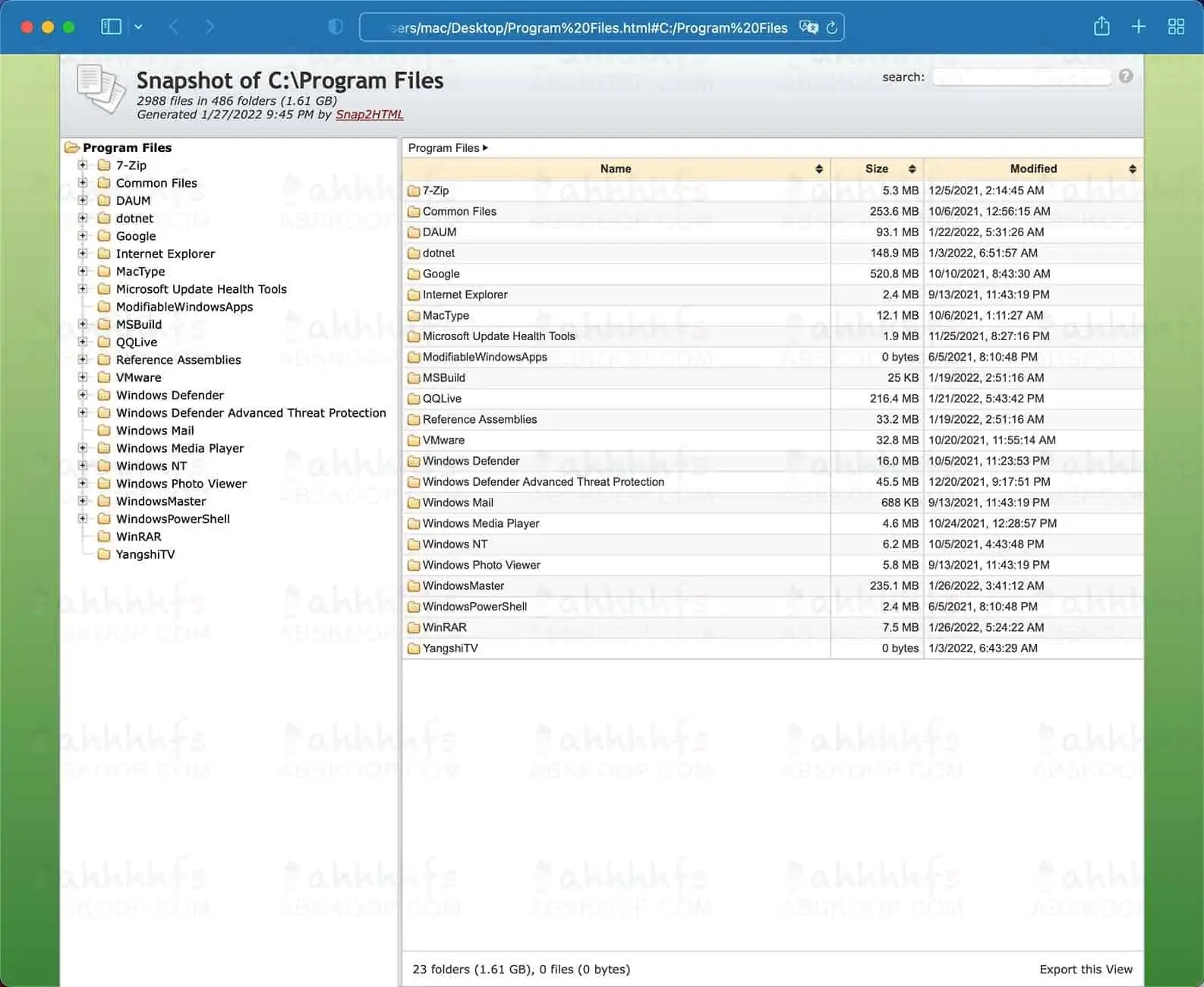Reload the page with refresh icon
1204x987 pixels.
(x=832, y=27)
